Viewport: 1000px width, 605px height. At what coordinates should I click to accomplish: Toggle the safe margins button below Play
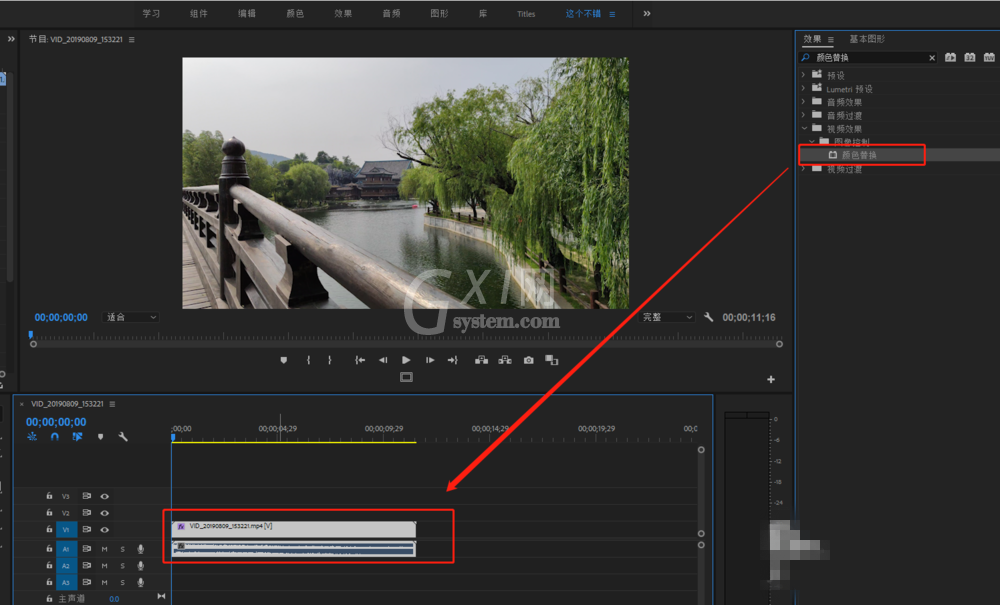(406, 377)
